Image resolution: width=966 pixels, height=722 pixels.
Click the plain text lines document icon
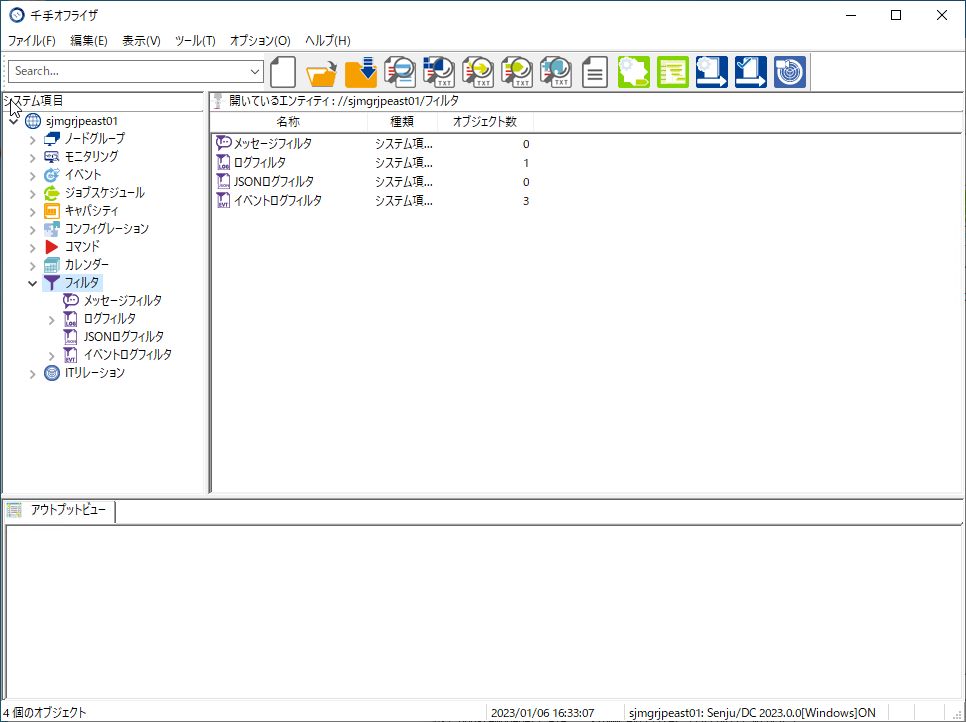[x=595, y=71]
